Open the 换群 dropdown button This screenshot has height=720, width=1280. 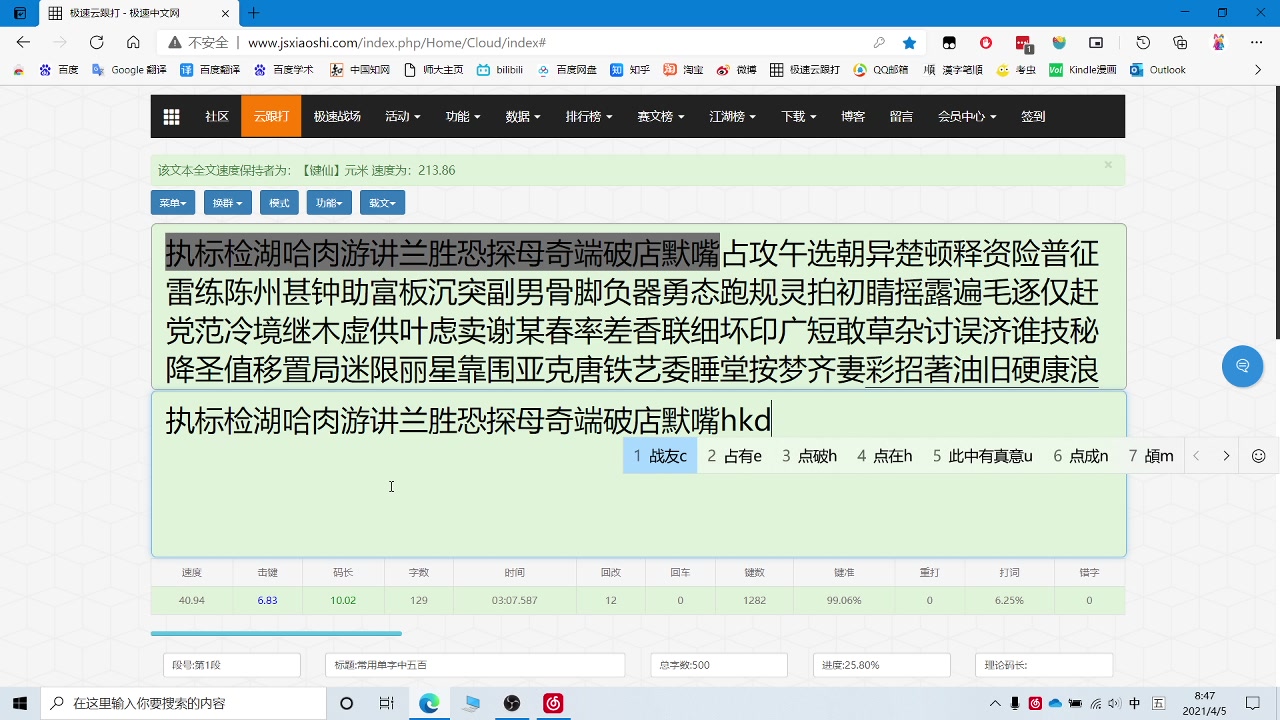228,203
